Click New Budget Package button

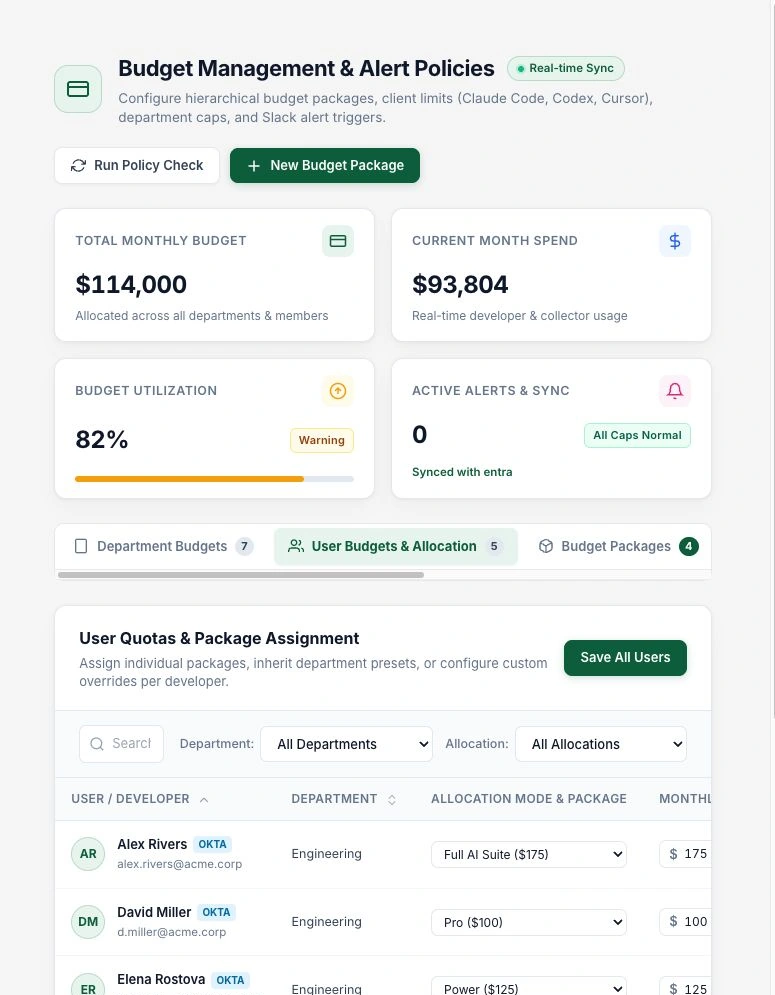pyautogui.click(x=325, y=166)
